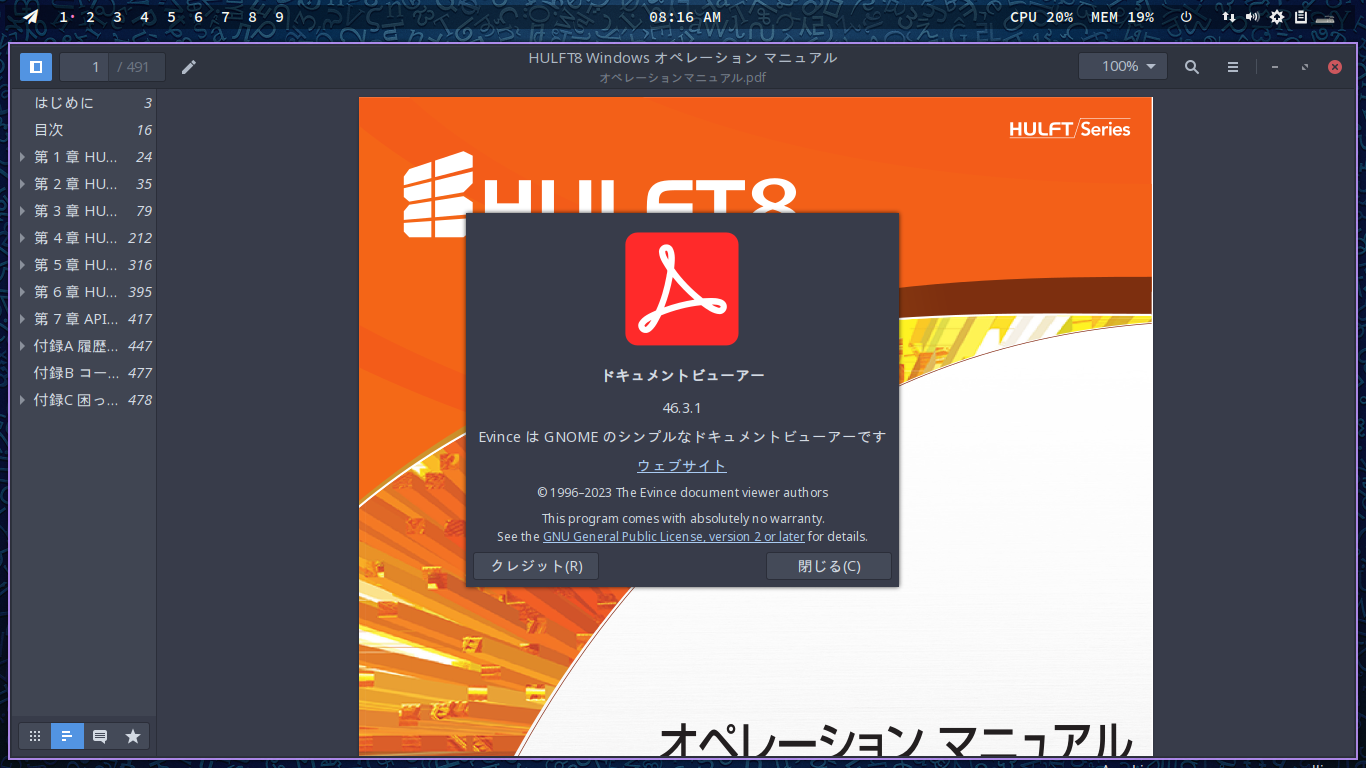Open the 100% zoom dropdown
Viewport: 1366px width, 768px height.
(1123, 67)
